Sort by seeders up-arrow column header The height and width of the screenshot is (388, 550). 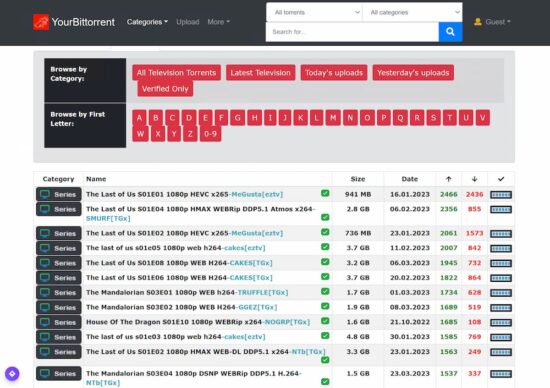pos(449,179)
